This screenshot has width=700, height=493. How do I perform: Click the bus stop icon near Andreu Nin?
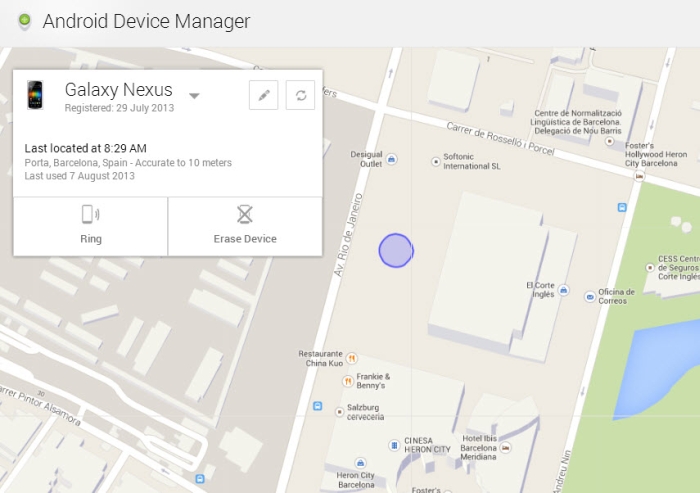pyautogui.click(x=622, y=208)
